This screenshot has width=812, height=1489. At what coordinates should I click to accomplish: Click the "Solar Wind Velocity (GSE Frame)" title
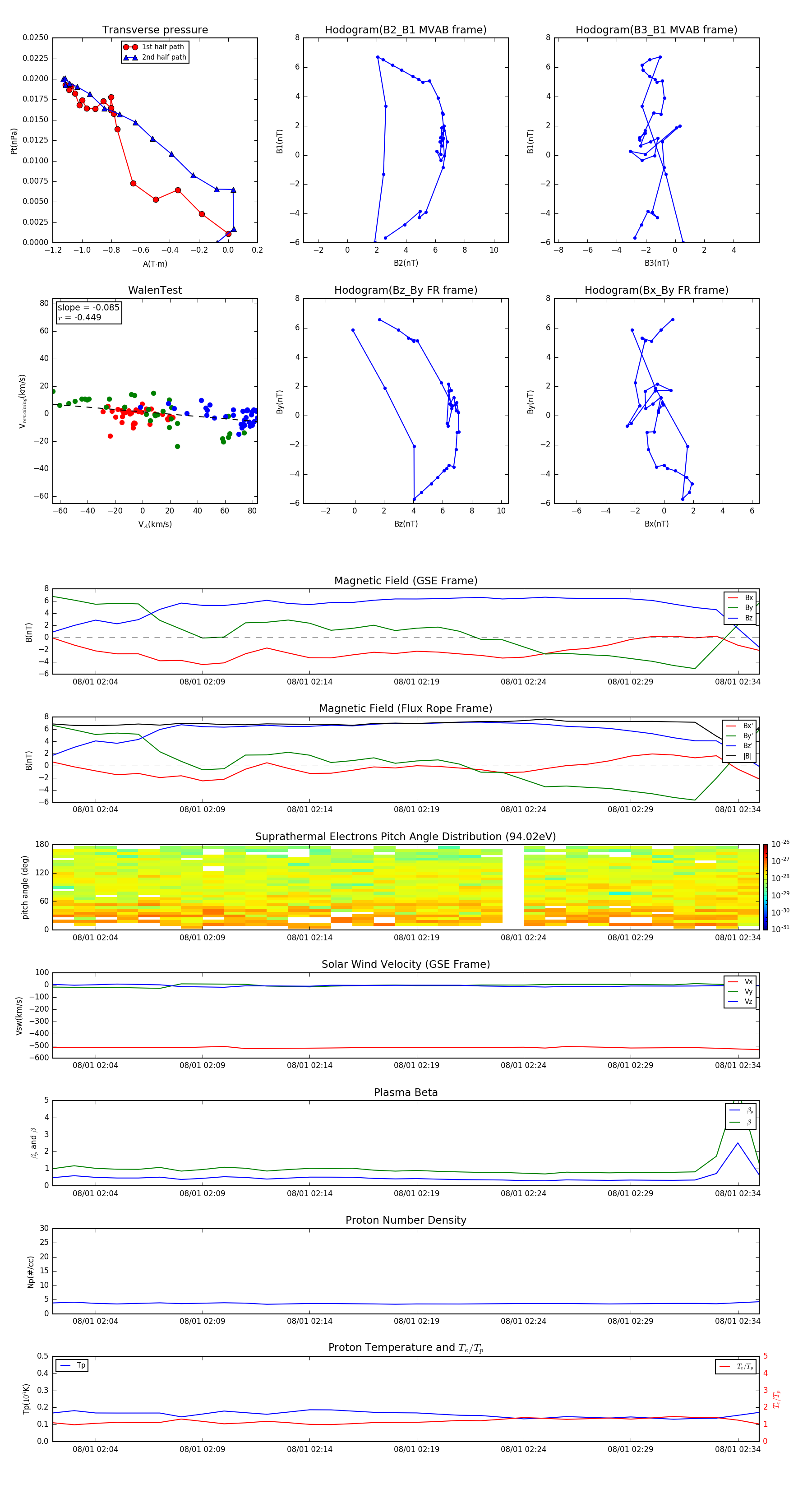click(x=406, y=965)
